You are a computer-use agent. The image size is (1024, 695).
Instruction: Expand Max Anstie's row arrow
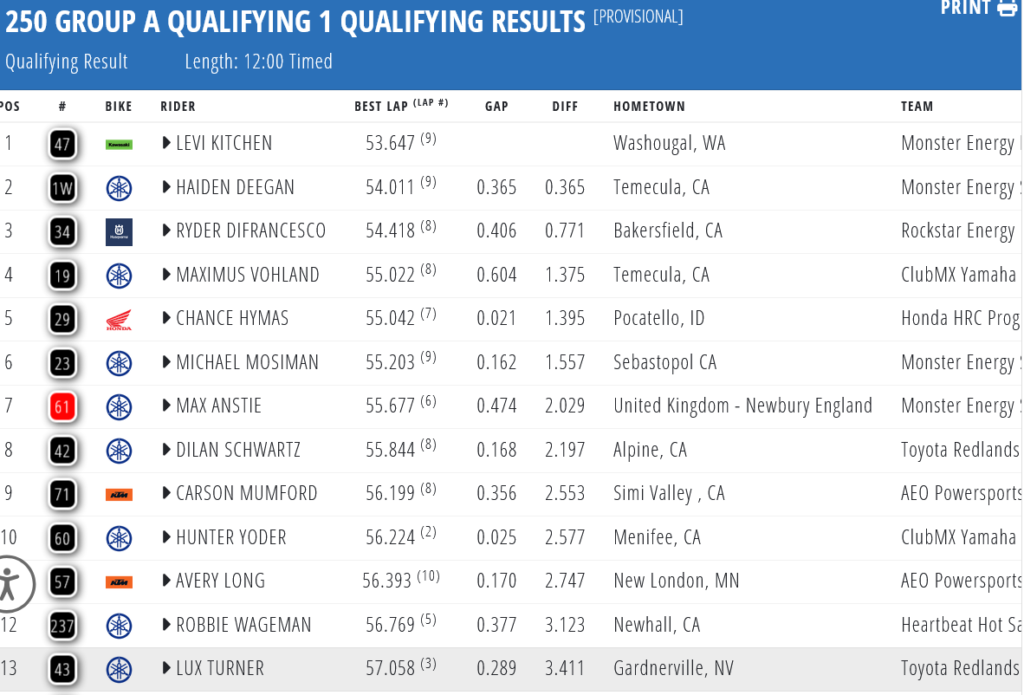167,406
